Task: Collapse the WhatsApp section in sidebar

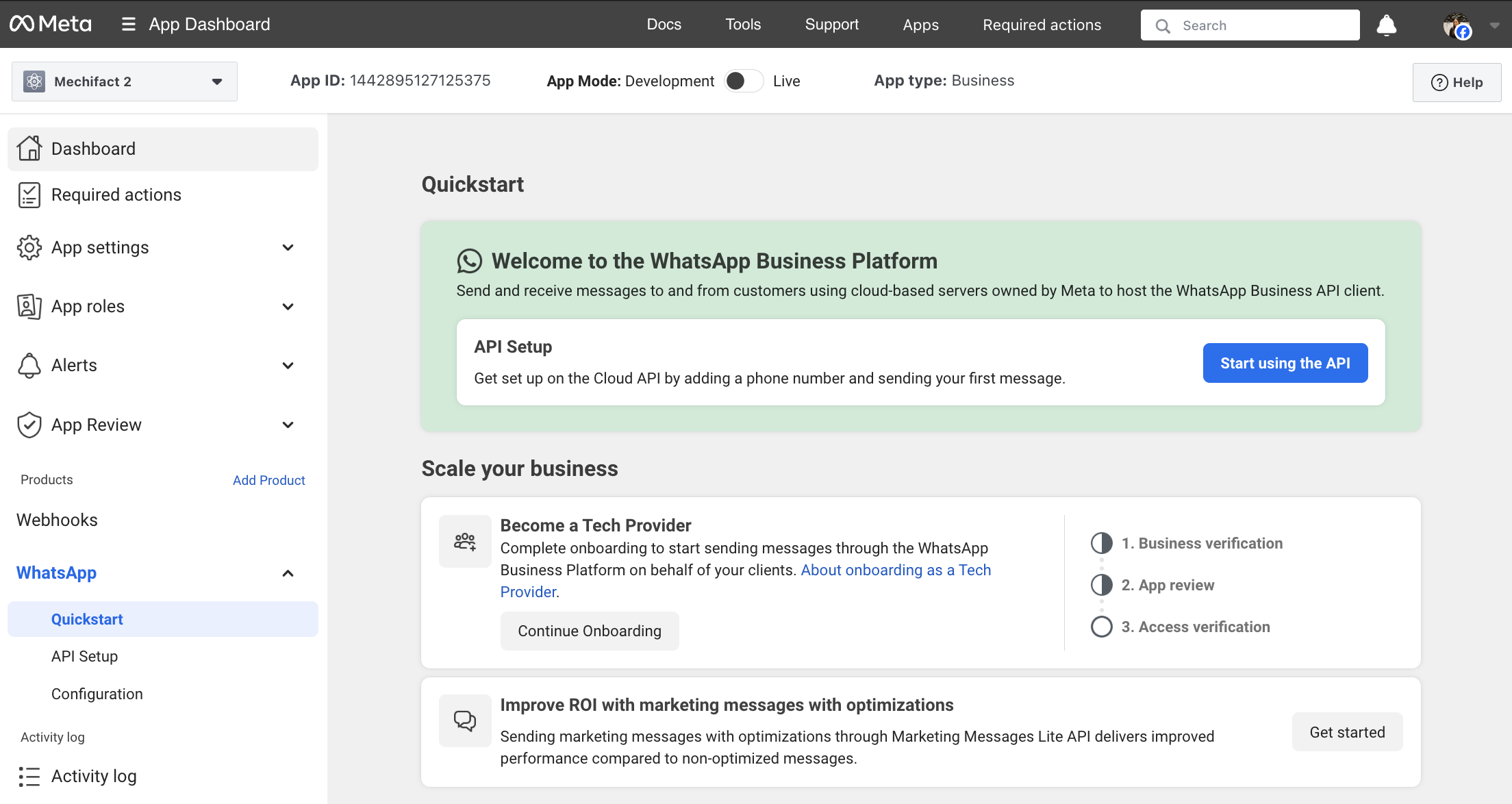Action: [288, 573]
